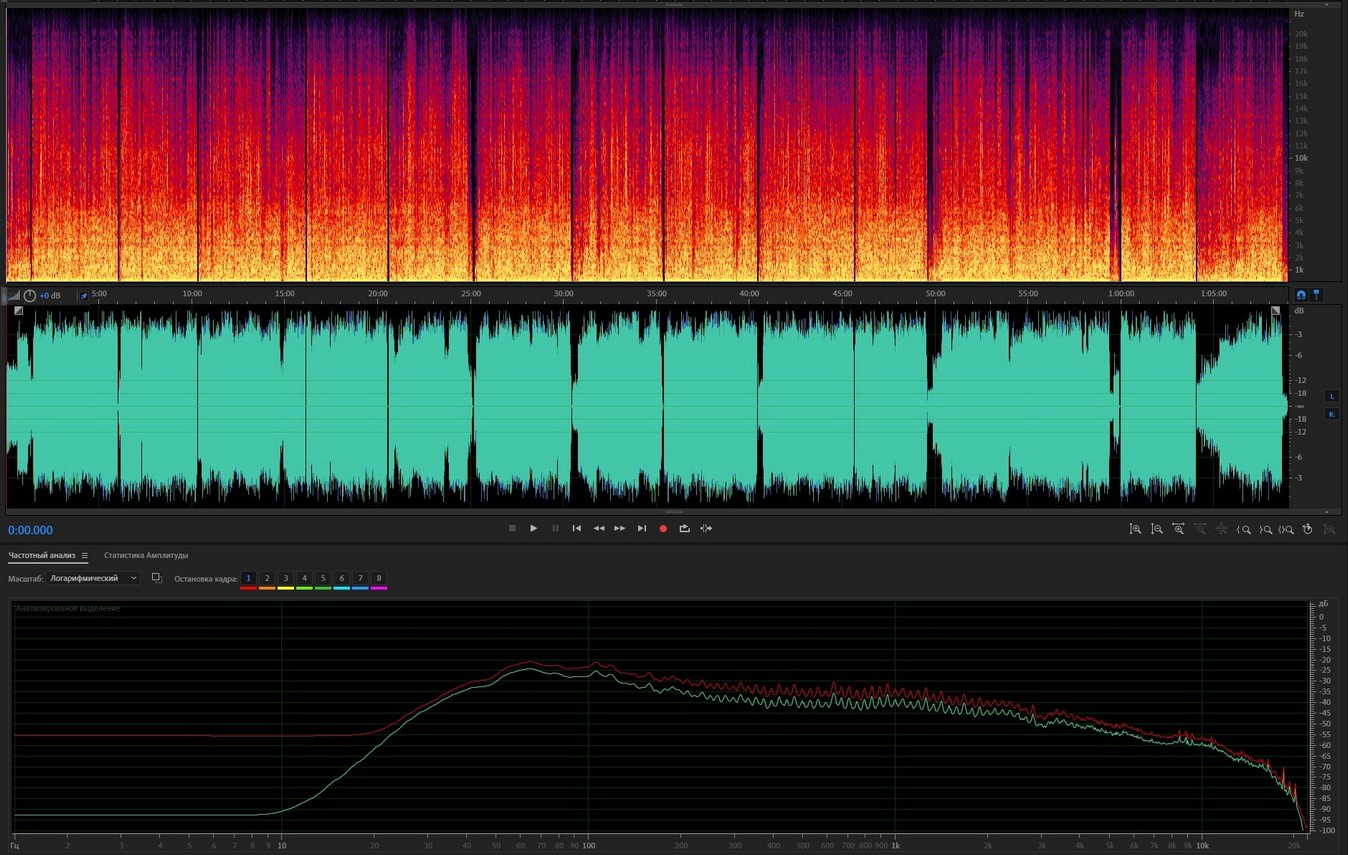Open Частотный анализ panel menu
This screenshot has width=1348, height=855.
tap(85, 556)
